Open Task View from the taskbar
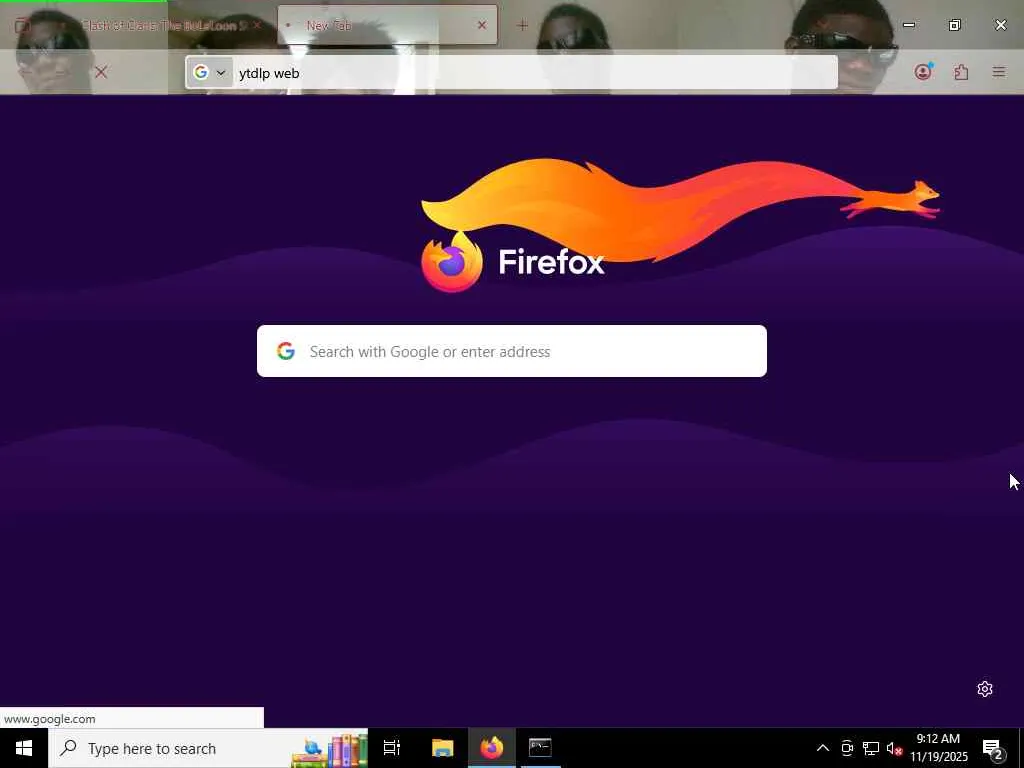This screenshot has height=768, width=1024. 392,748
